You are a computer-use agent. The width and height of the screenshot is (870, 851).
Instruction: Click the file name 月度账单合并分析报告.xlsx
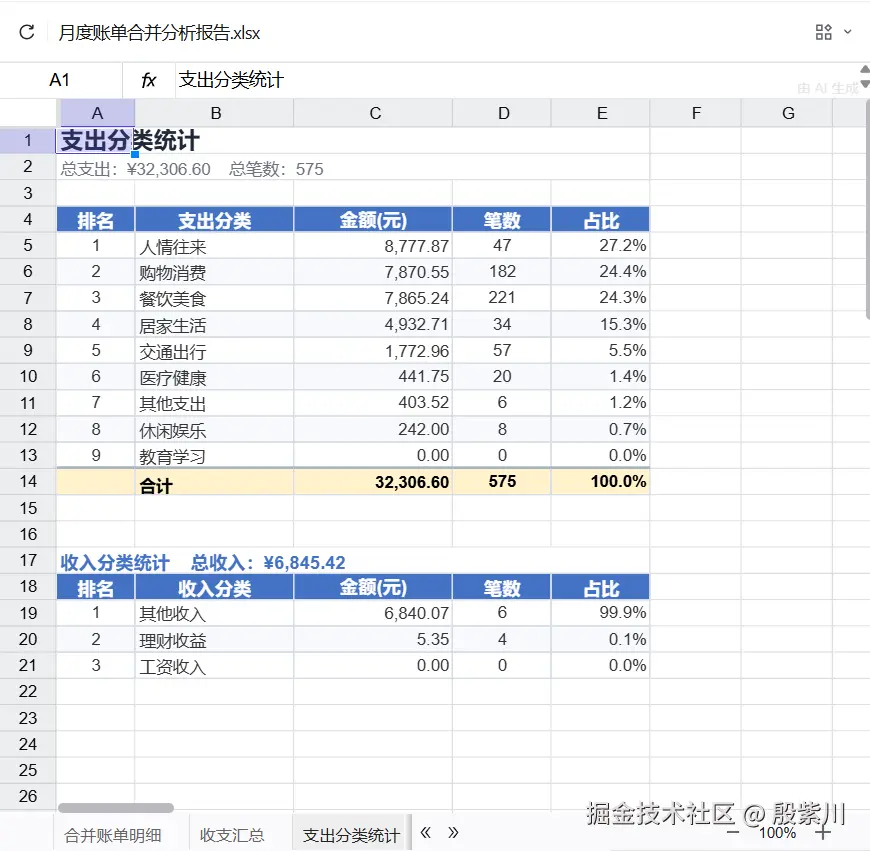pyautogui.click(x=159, y=33)
